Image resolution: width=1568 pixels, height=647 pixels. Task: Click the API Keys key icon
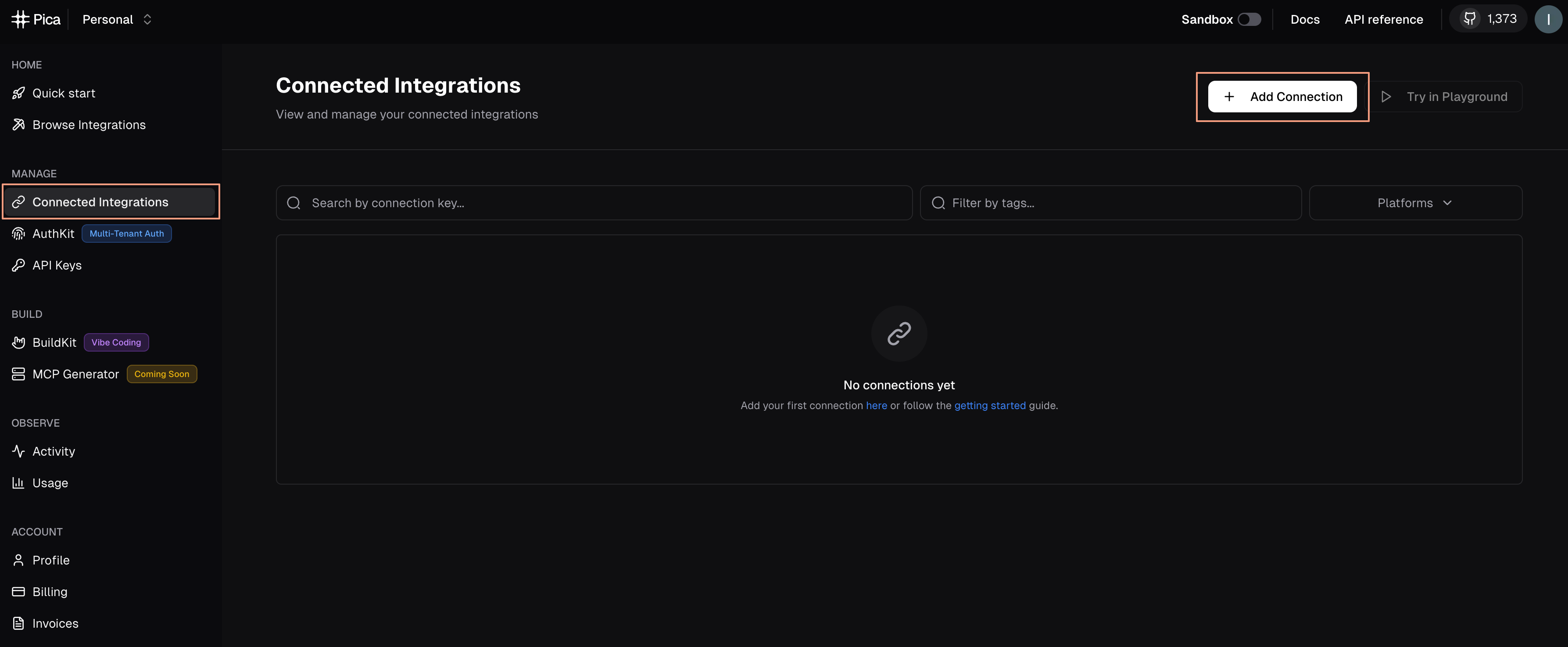[x=18, y=265]
